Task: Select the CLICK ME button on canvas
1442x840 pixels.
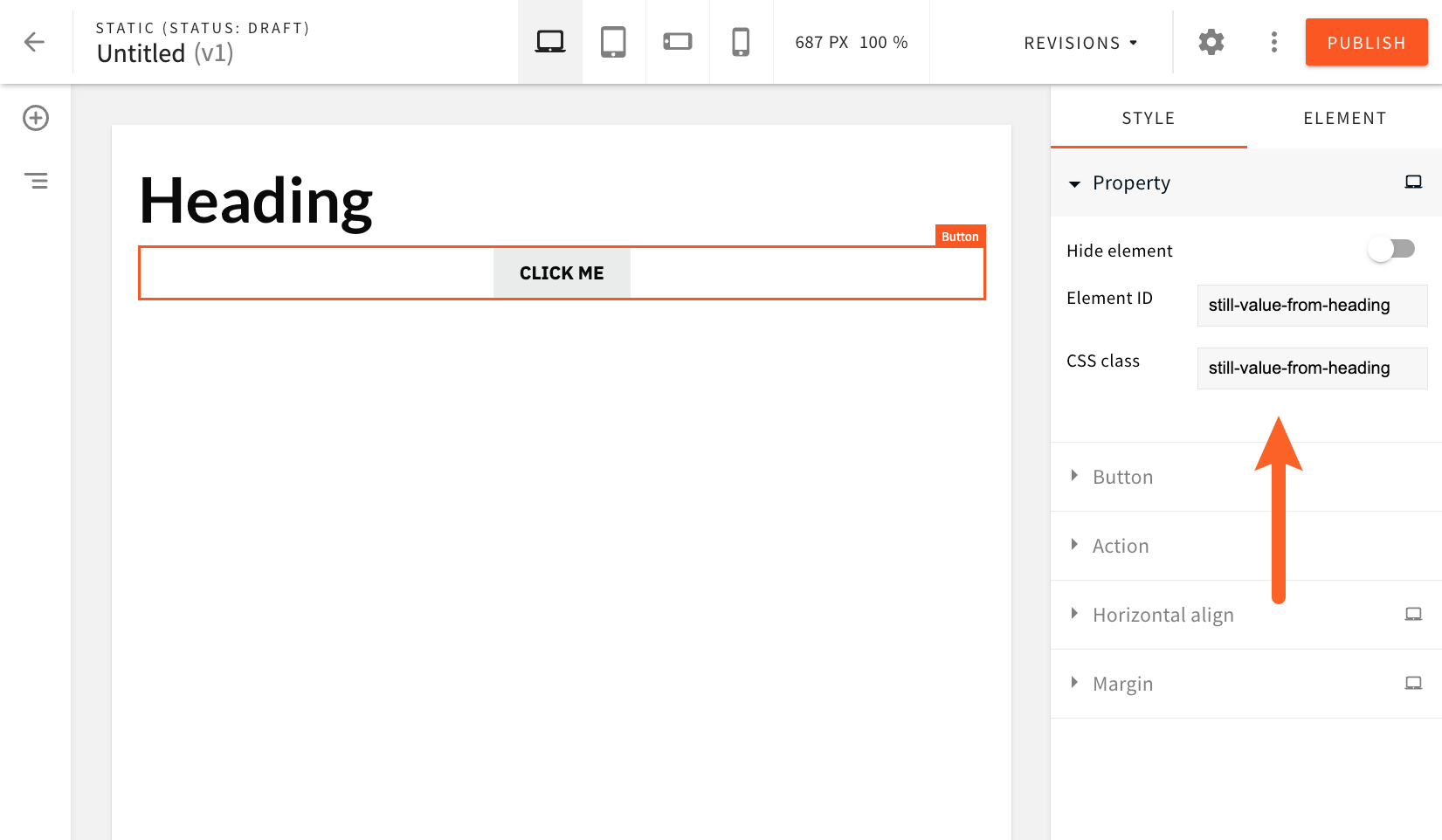Action: (562, 272)
